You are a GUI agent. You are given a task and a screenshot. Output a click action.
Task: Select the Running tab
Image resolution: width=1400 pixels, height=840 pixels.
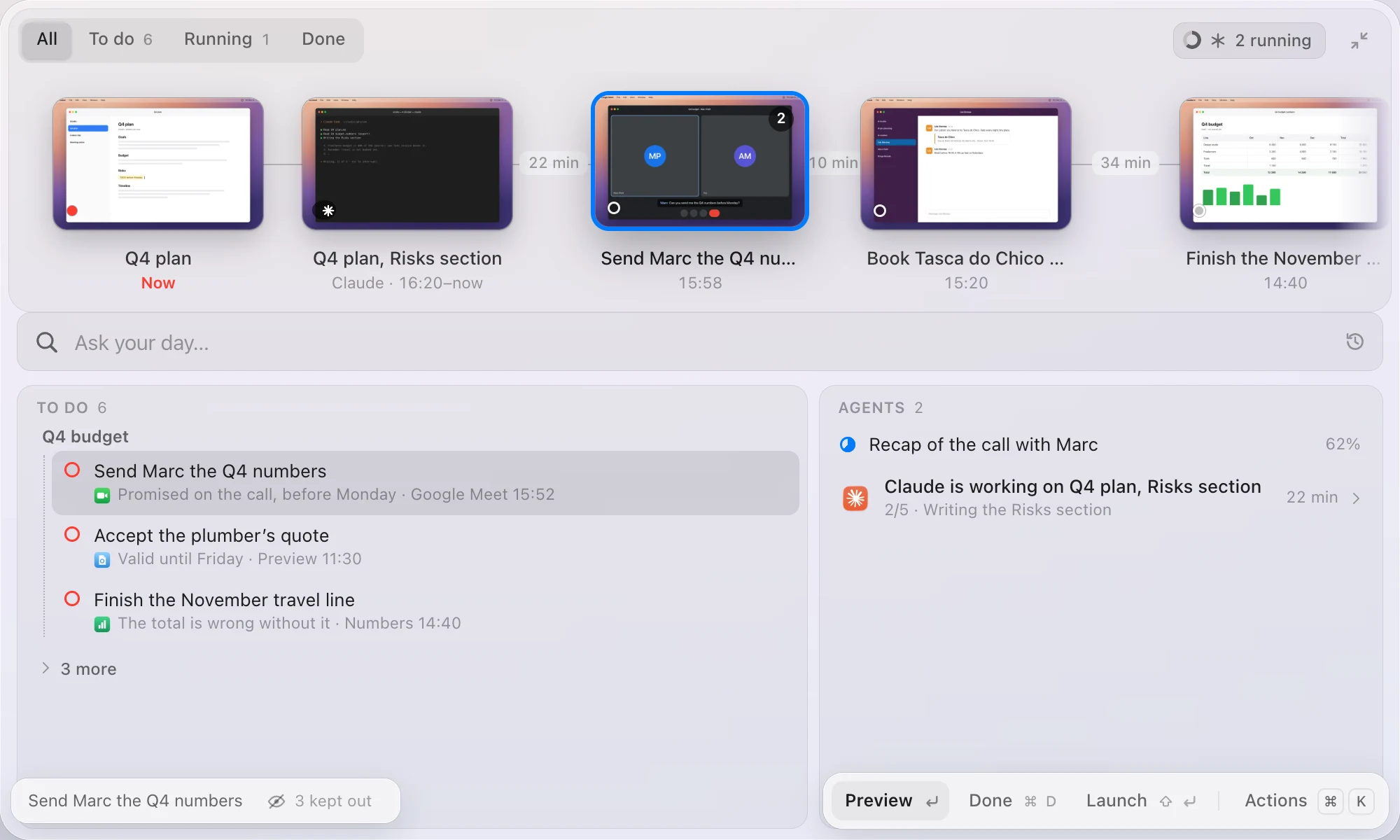[x=227, y=39]
